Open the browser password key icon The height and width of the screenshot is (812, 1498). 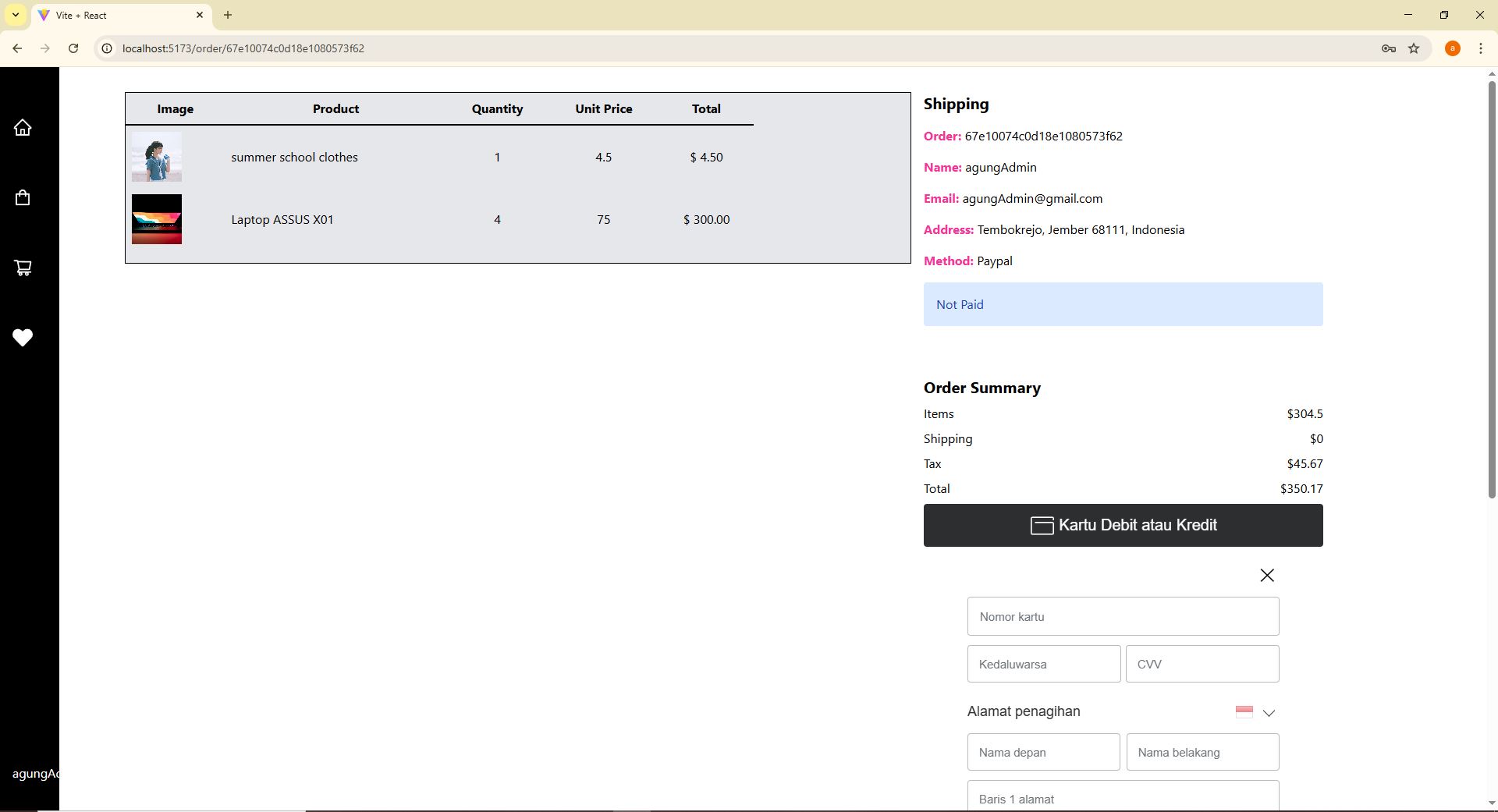tap(1388, 48)
